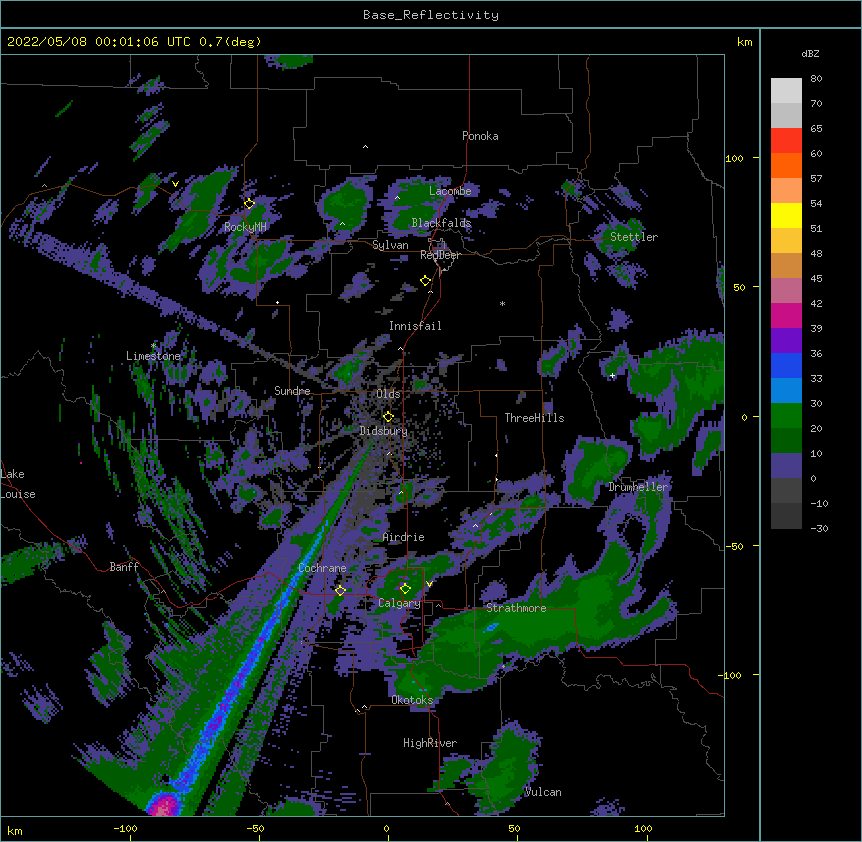
Task: Click the Strathmore label
Action: pyautogui.click(x=516, y=608)
